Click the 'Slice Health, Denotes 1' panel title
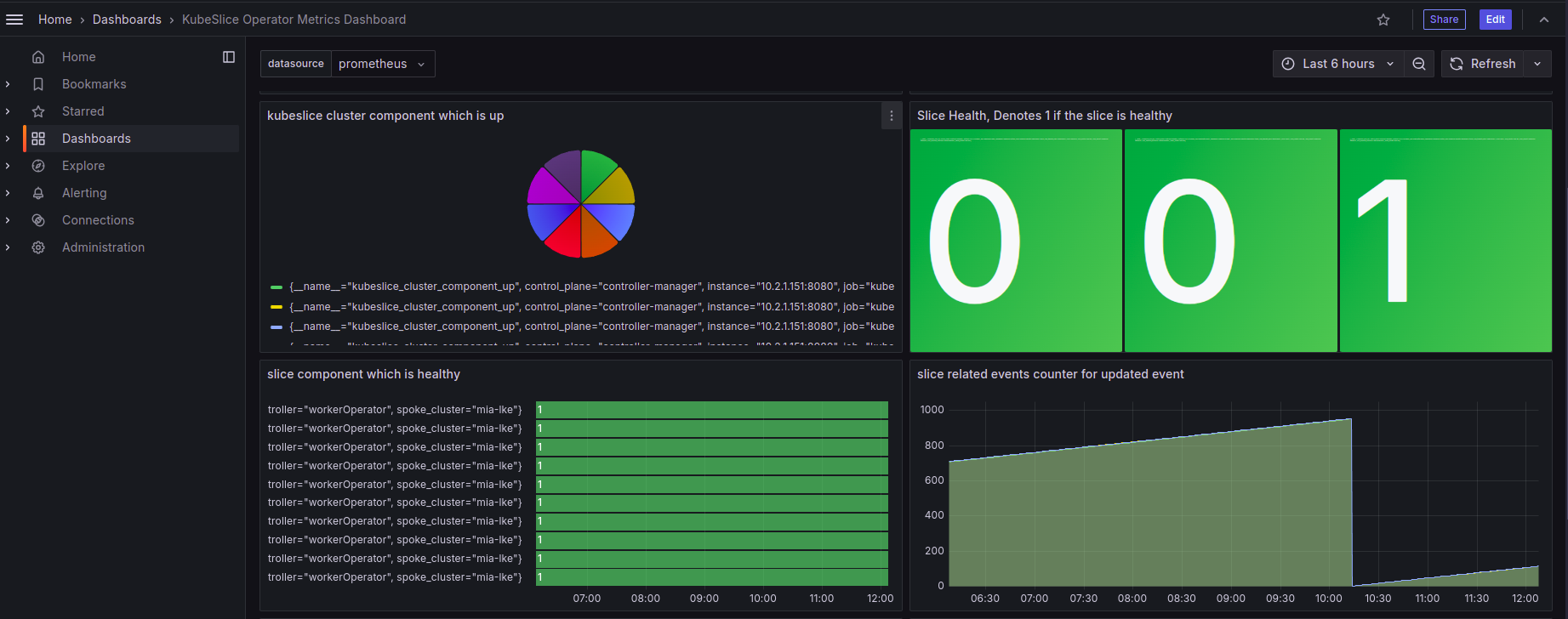 coord(1045,116)
